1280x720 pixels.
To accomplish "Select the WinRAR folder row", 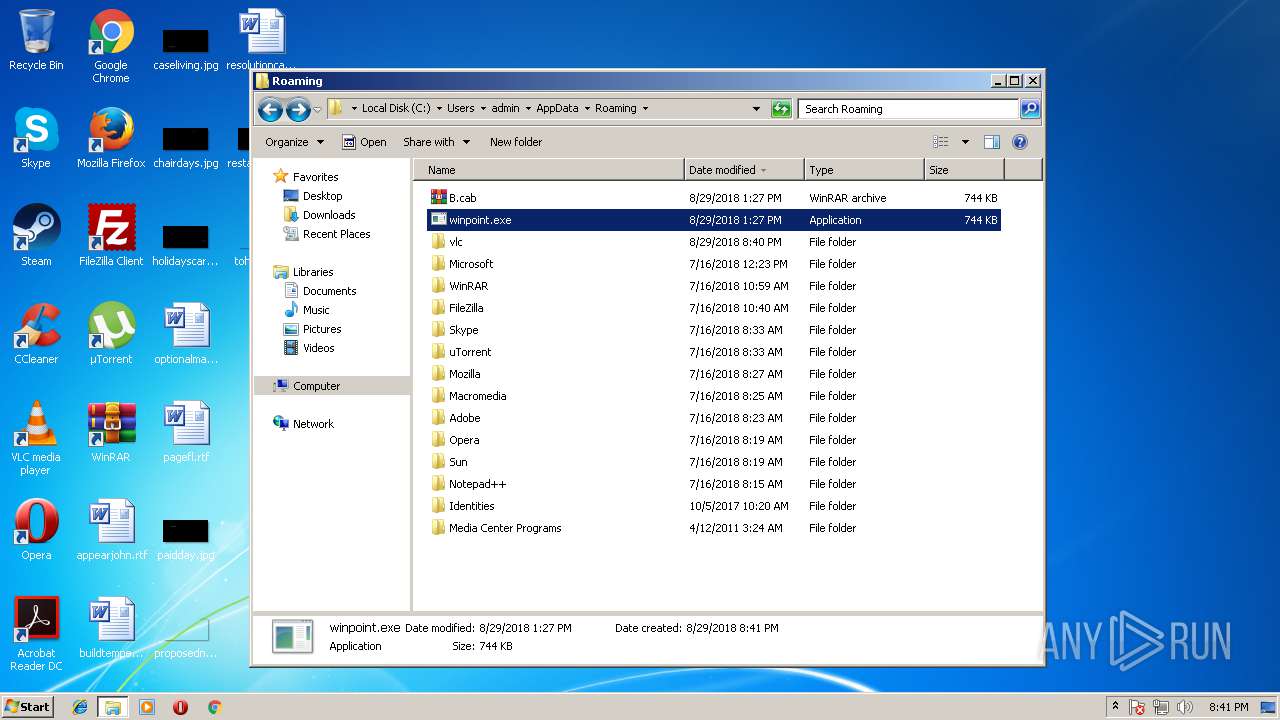I will coord(714,286).
